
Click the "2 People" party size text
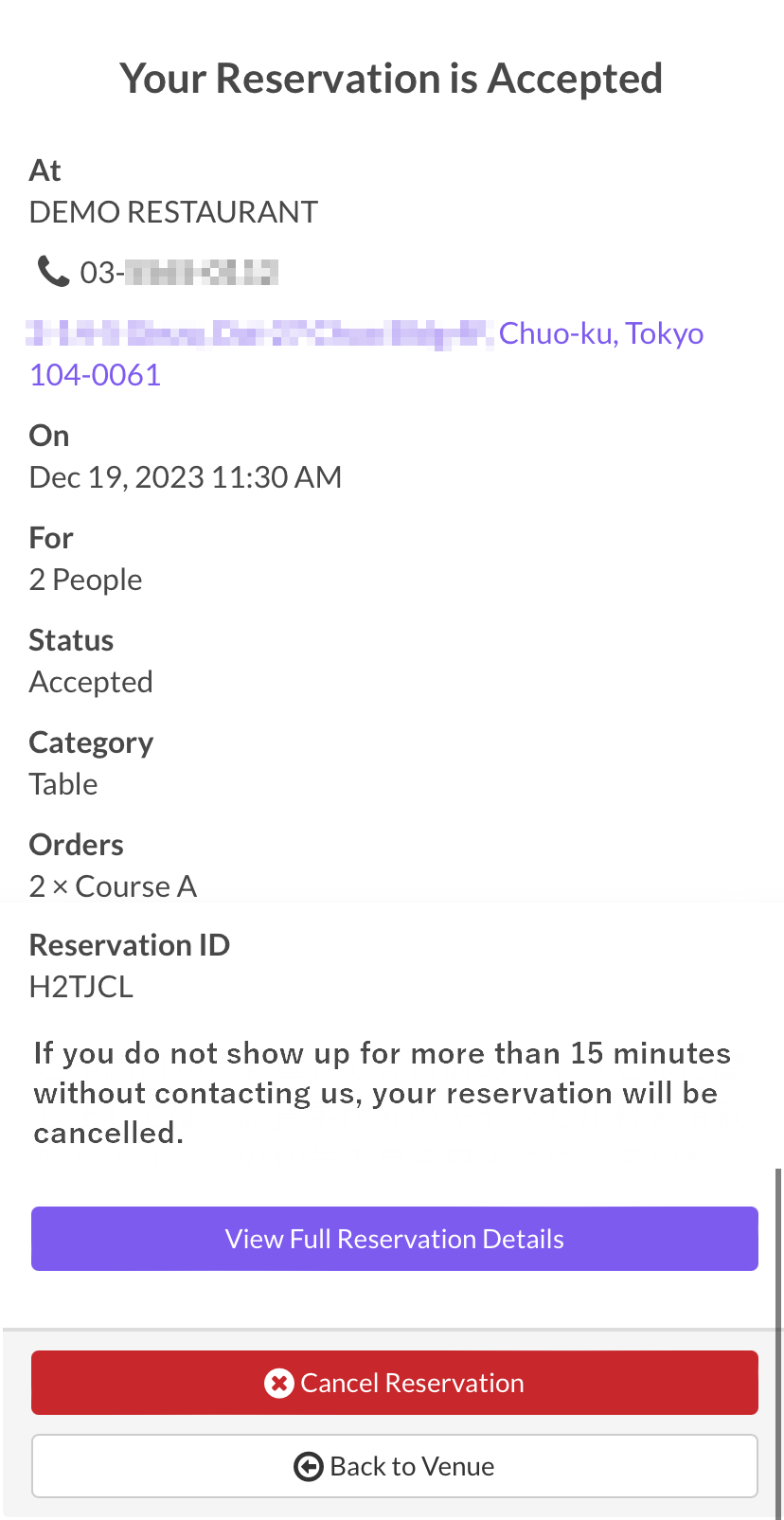pos(86,580)
